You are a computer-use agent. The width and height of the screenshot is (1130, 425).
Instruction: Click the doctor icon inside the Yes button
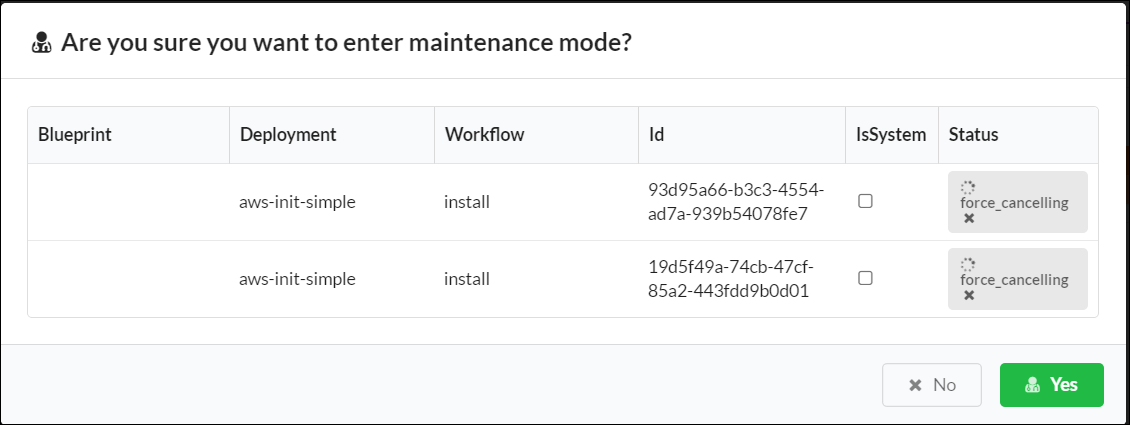(1033, 385)
